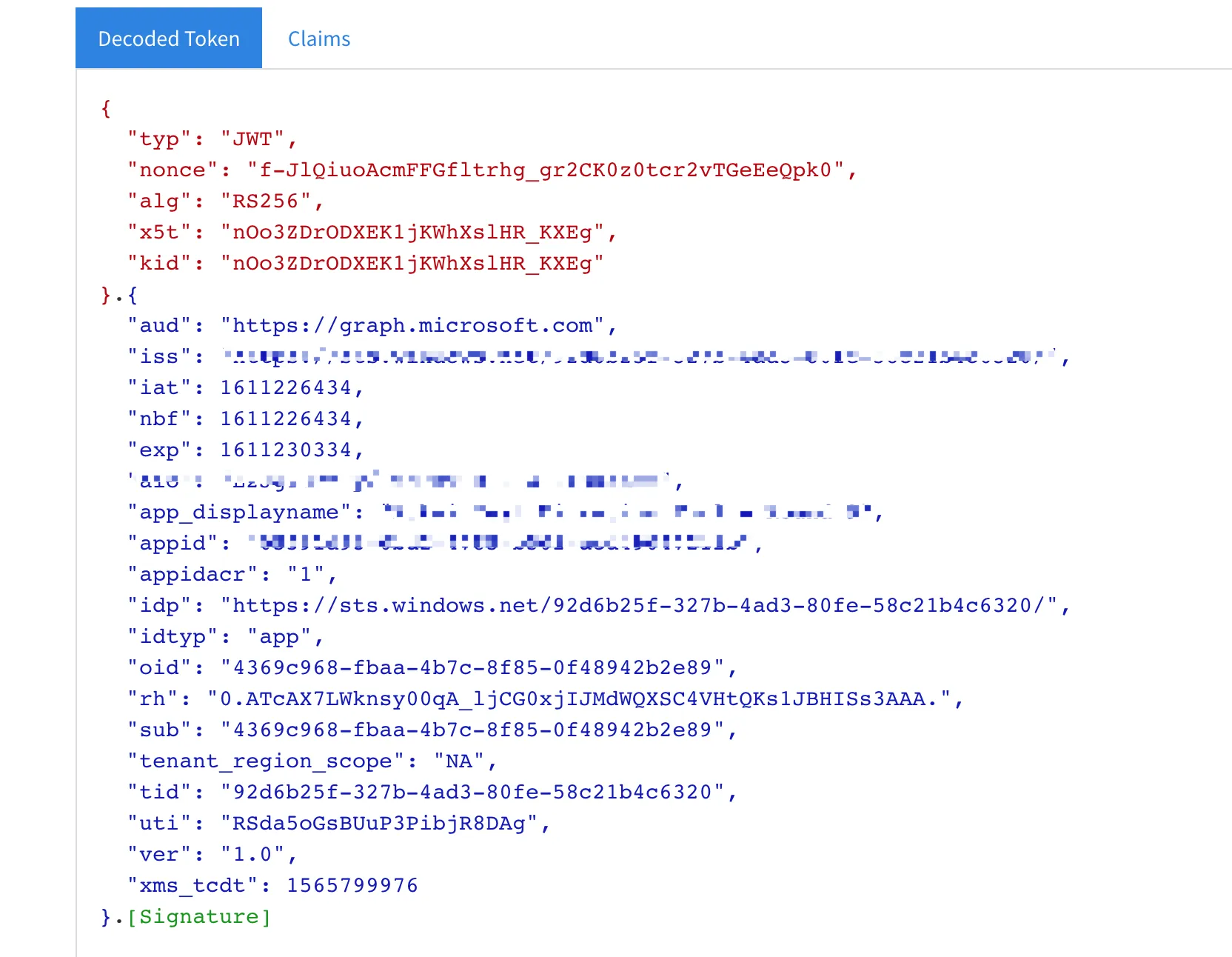
Task: Click the nonce value string
Action: [x=546, y=170]
